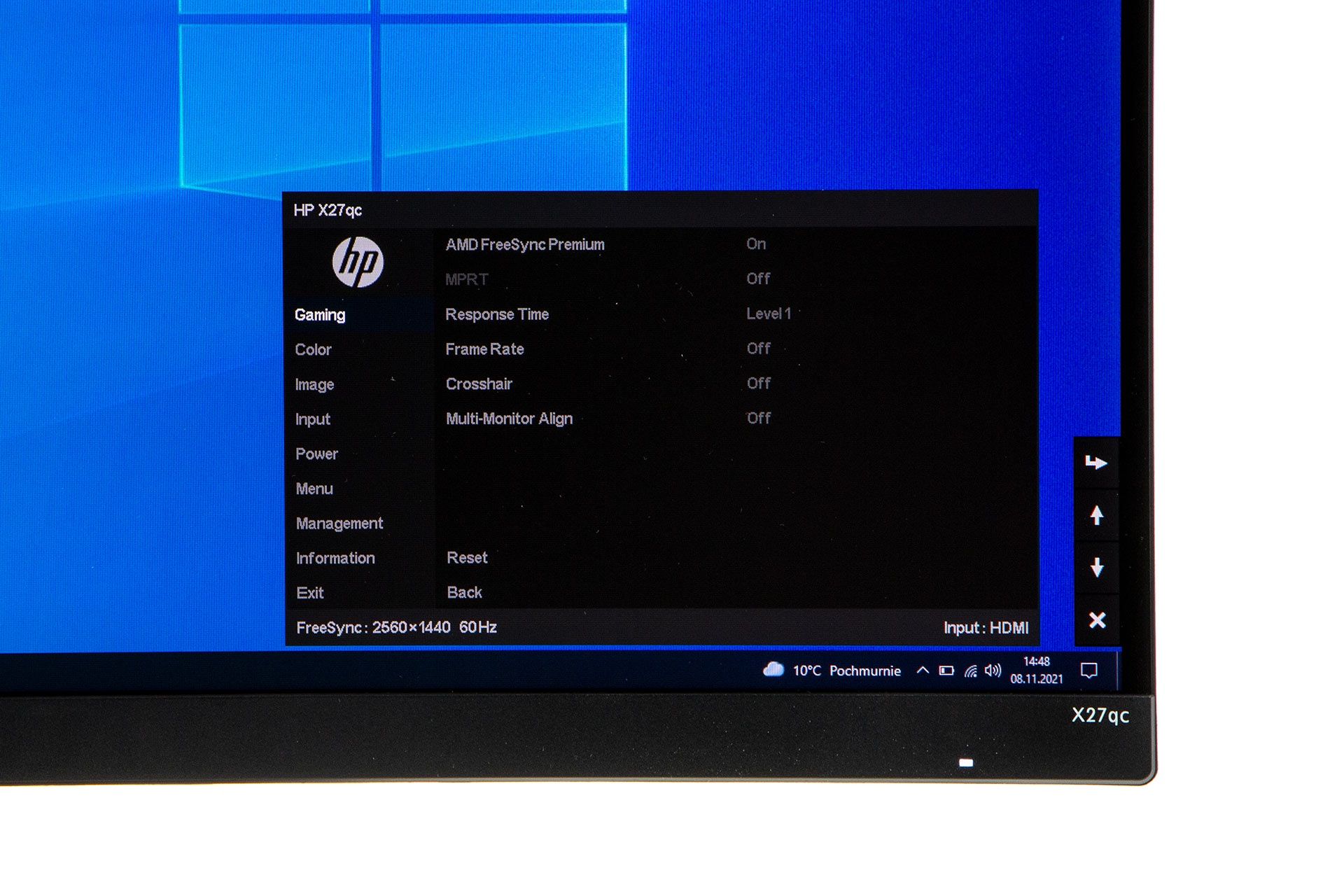
Task: Toggle the Crosshair option
Action: 479,384
